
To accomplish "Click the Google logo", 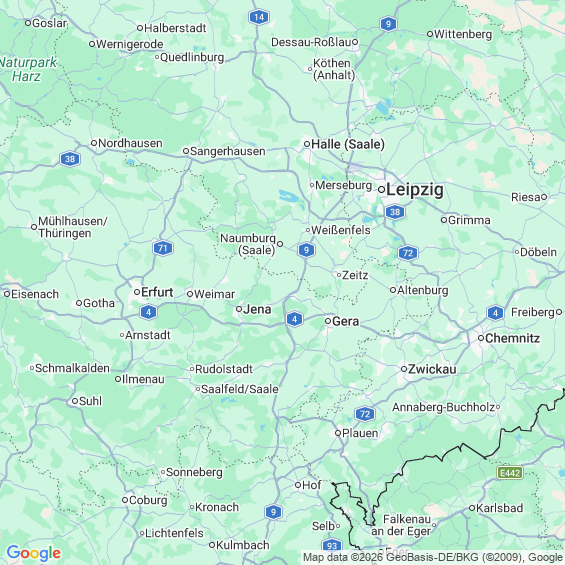I will coord(34,553).
